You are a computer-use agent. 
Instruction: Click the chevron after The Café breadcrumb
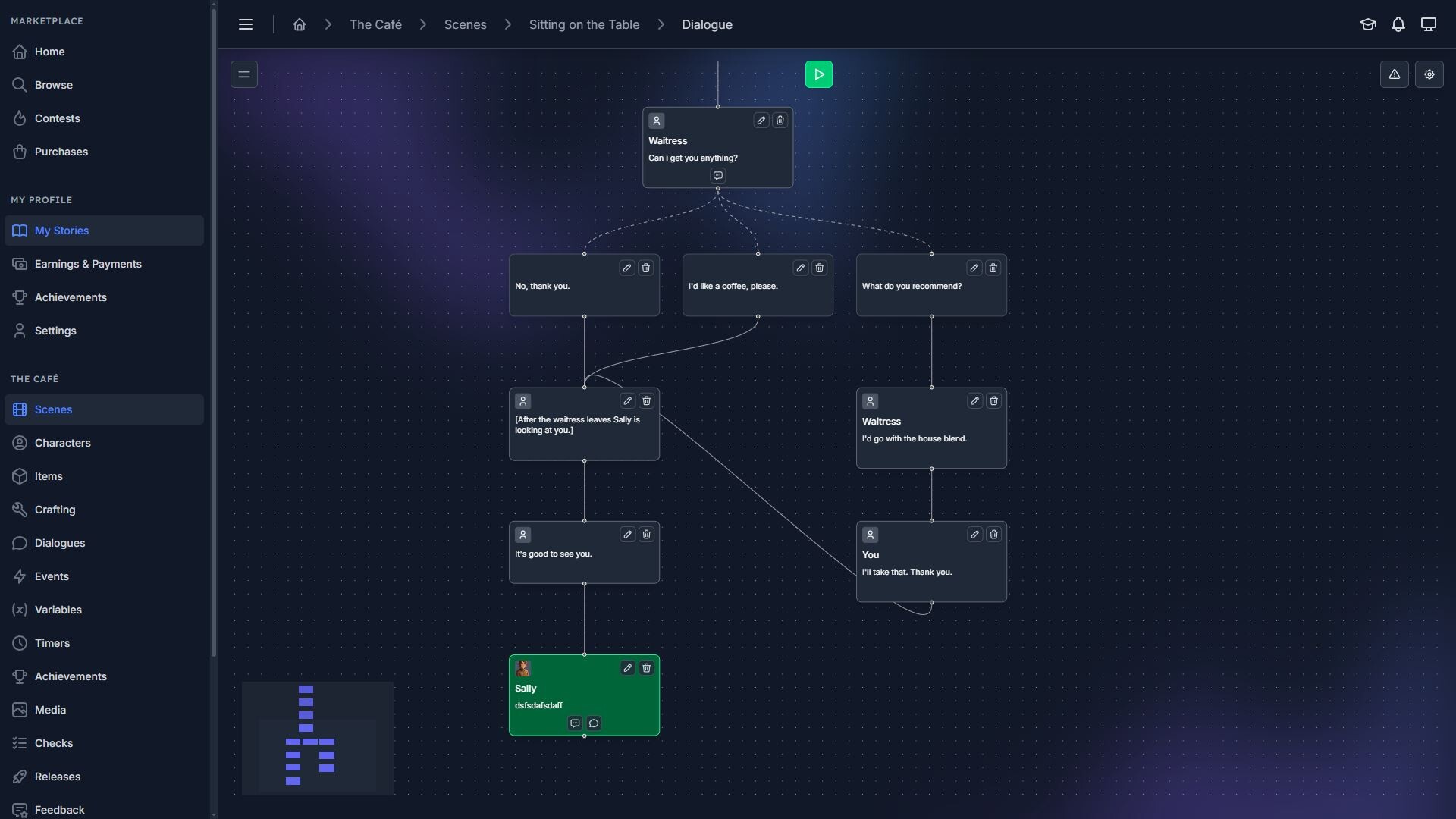coord(422,24)
